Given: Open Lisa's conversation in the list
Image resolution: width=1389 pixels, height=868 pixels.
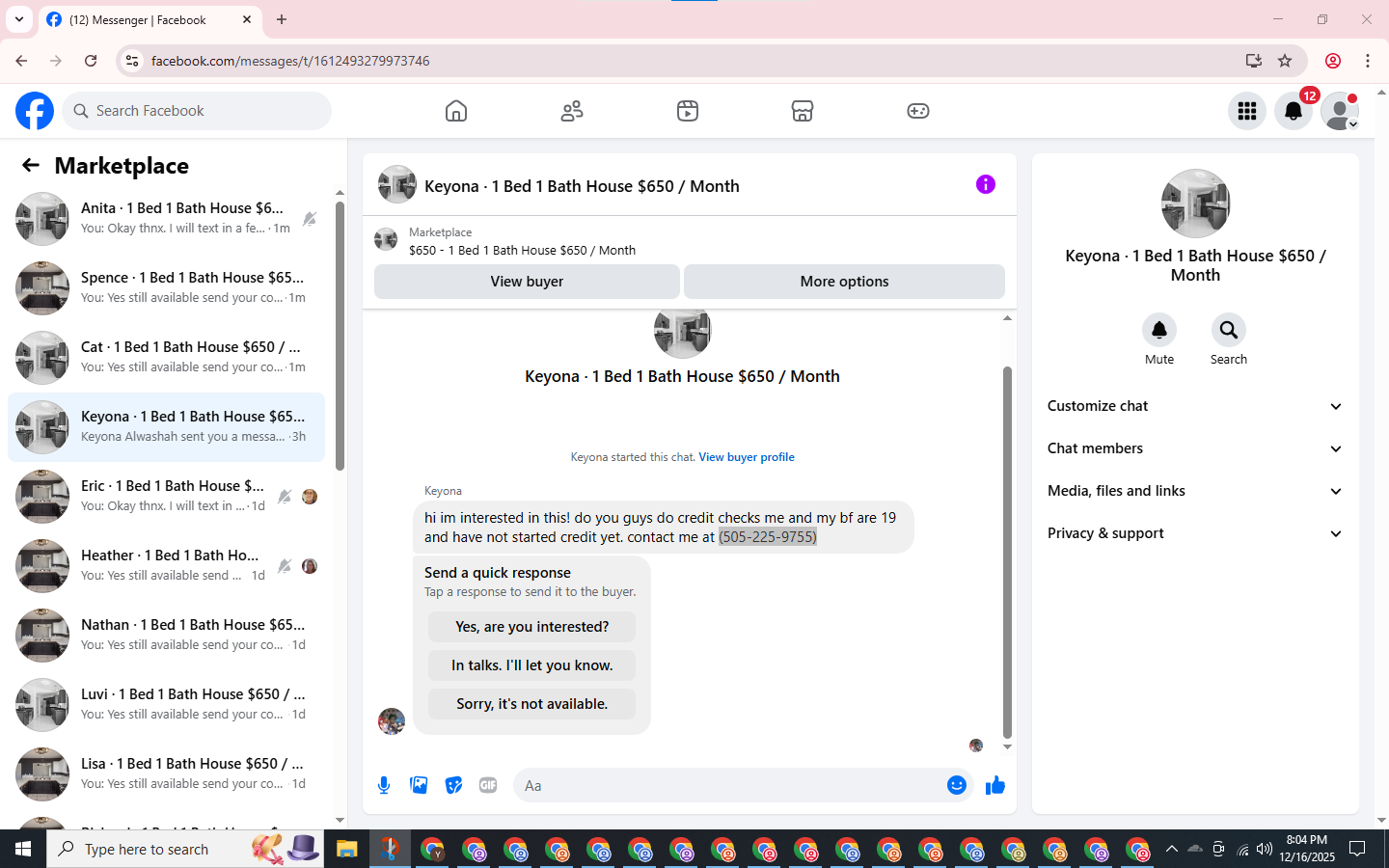Looking at the screenshot, I should pyautogui.click(x=166, y=774).
